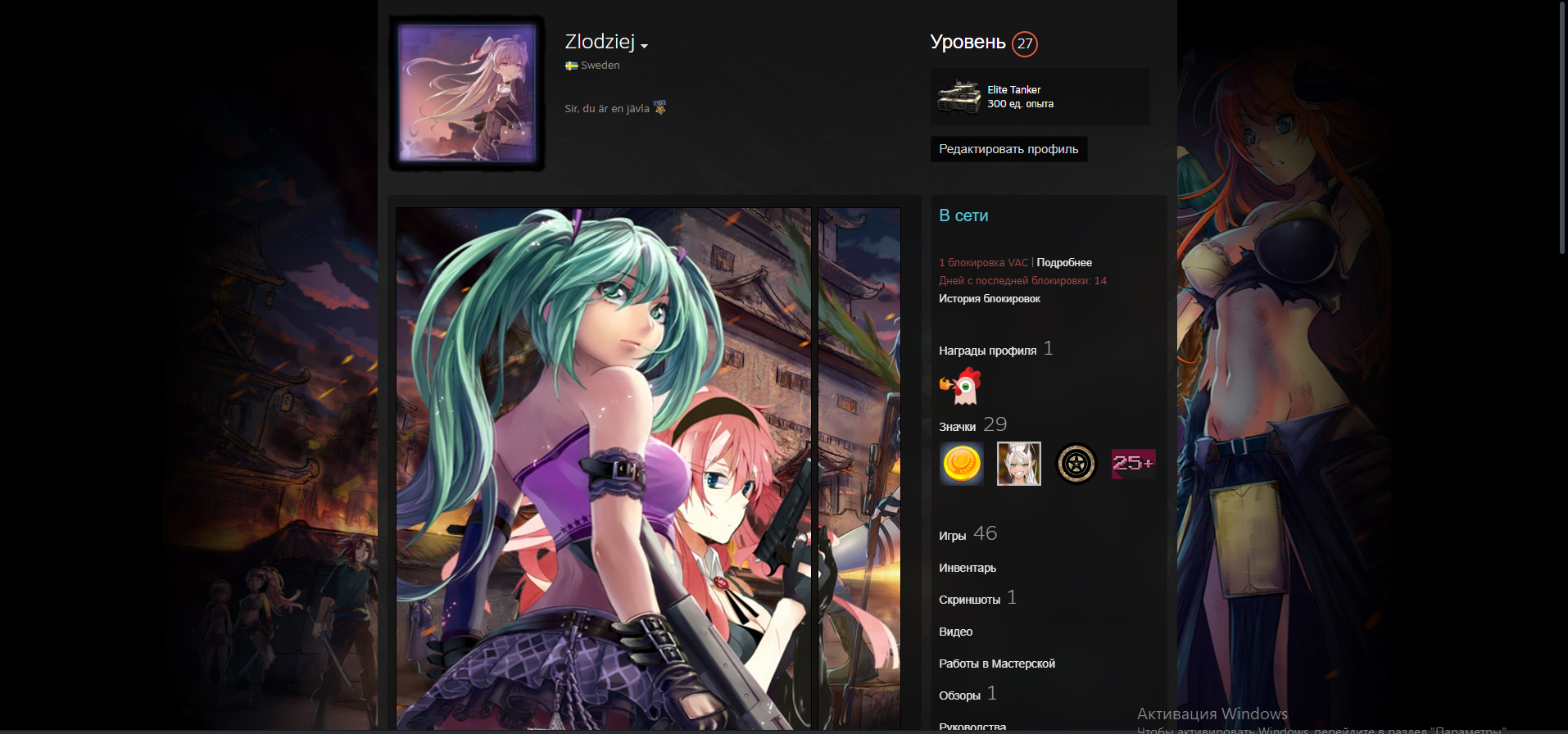Click the Elite Tanker tank badge icon
This screenshot has height=734, width=1568.
[959, 97]
